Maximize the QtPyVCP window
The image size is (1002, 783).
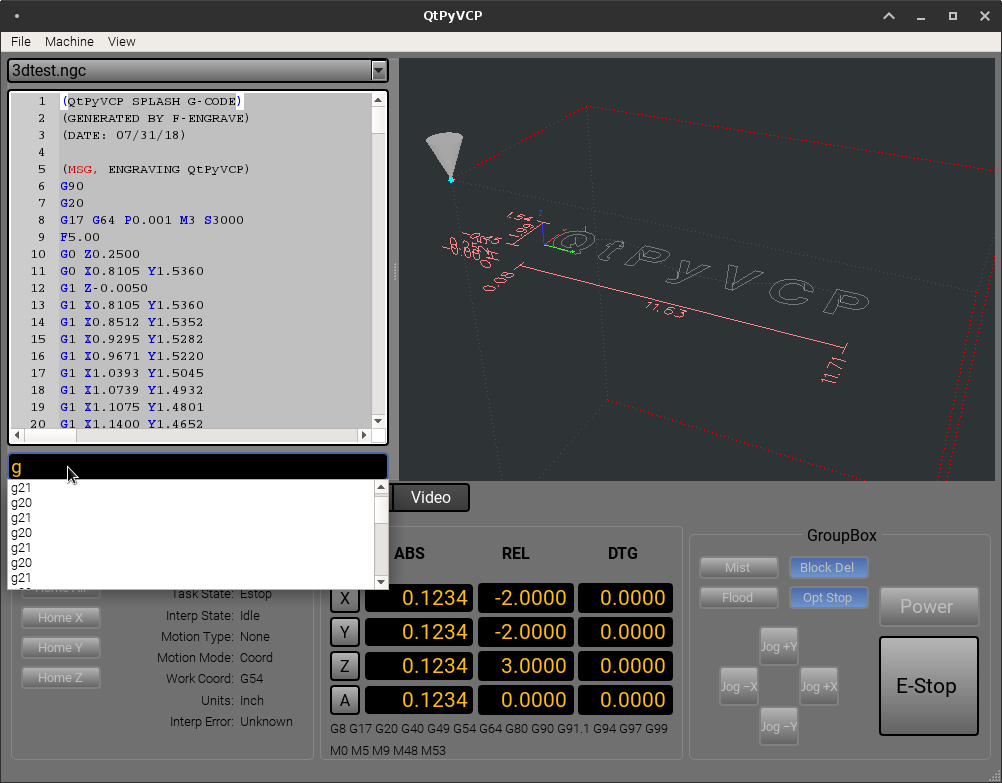point(953,16)
